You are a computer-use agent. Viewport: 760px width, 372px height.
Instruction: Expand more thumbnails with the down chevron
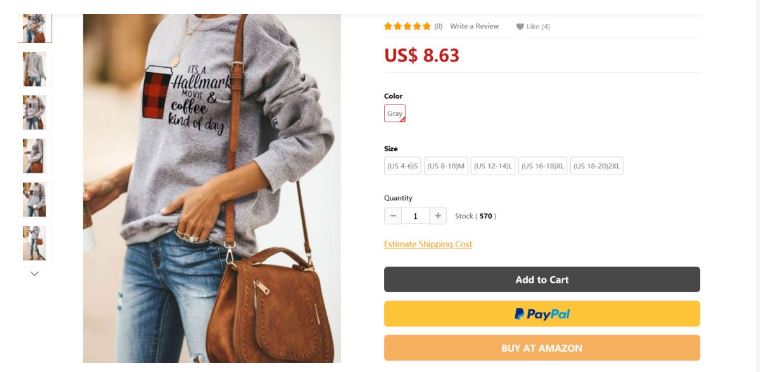pyautogui.click(x=34, y=274)
